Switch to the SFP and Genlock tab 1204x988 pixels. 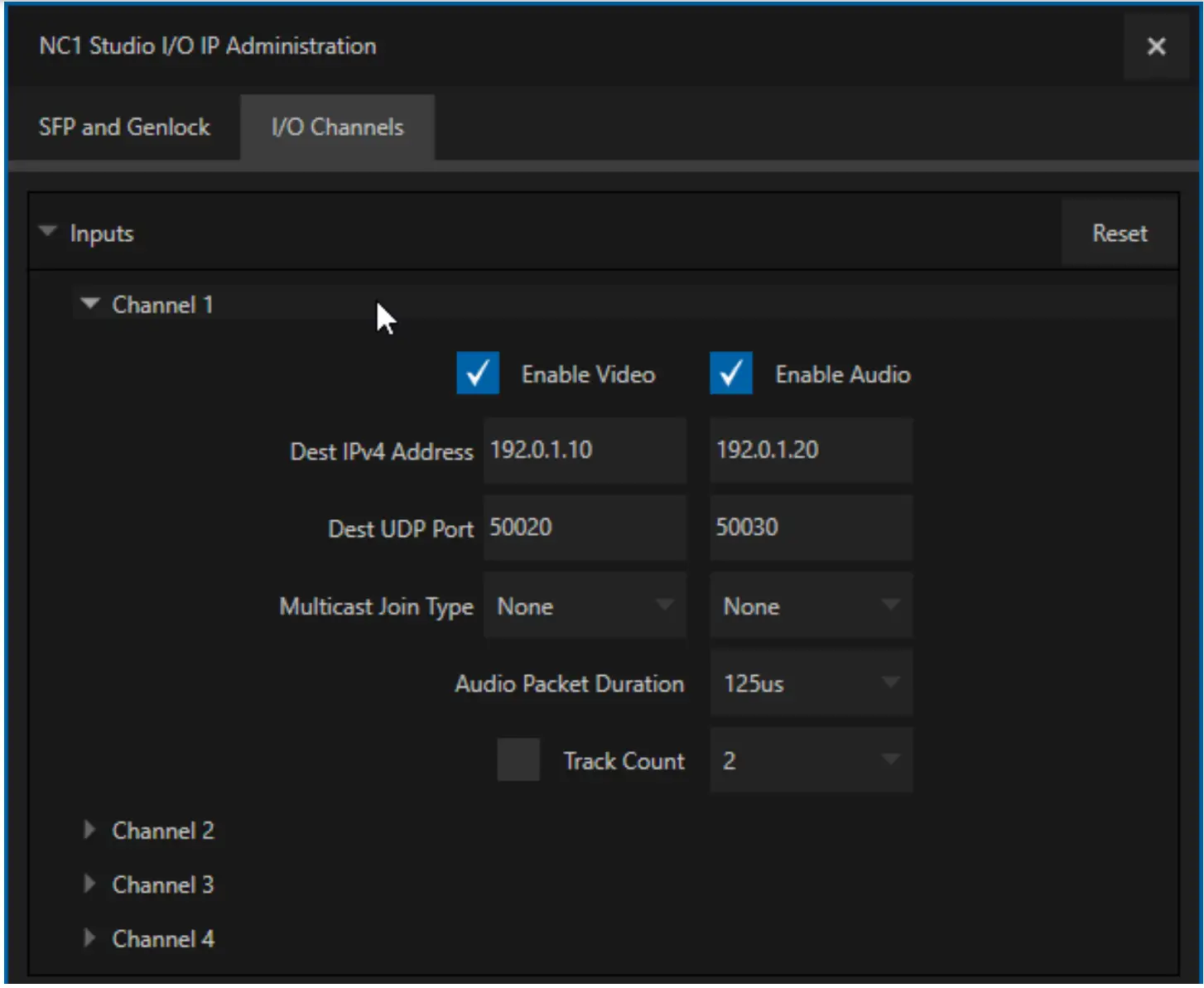click(124, 127)
